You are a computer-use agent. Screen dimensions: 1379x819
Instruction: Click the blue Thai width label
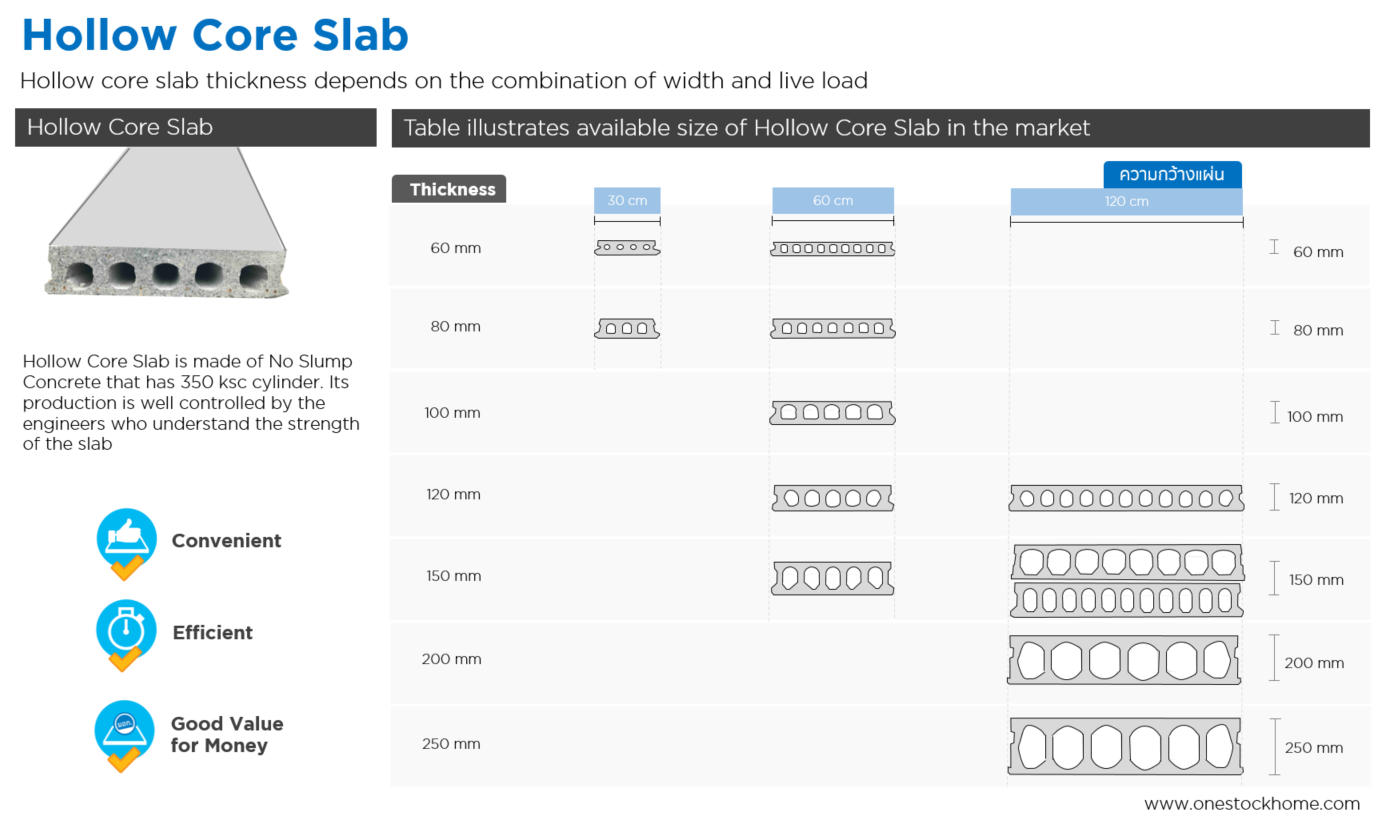click(x=1172, y=174)
